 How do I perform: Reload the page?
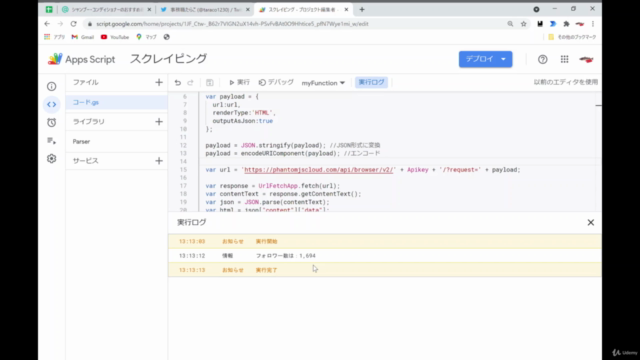click(73, 24)
